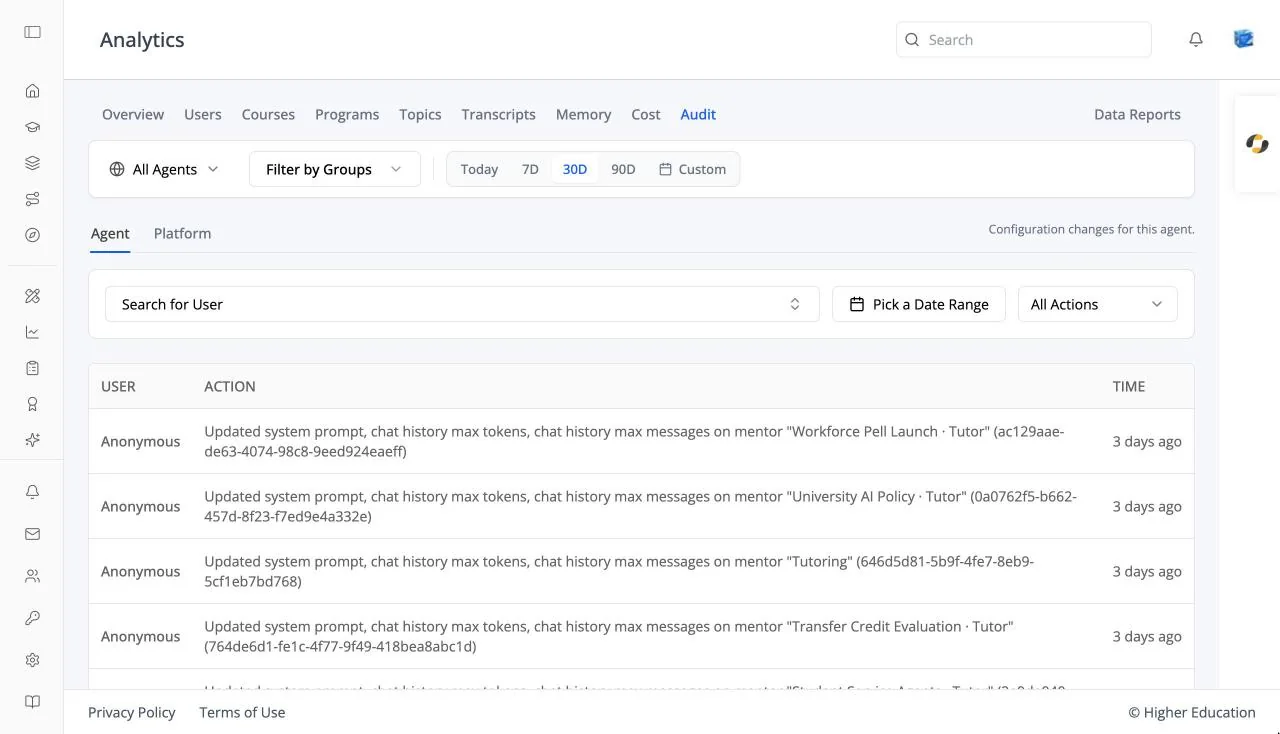
Task: Open the clipboard list icon in sidebar
Action: 32,368
